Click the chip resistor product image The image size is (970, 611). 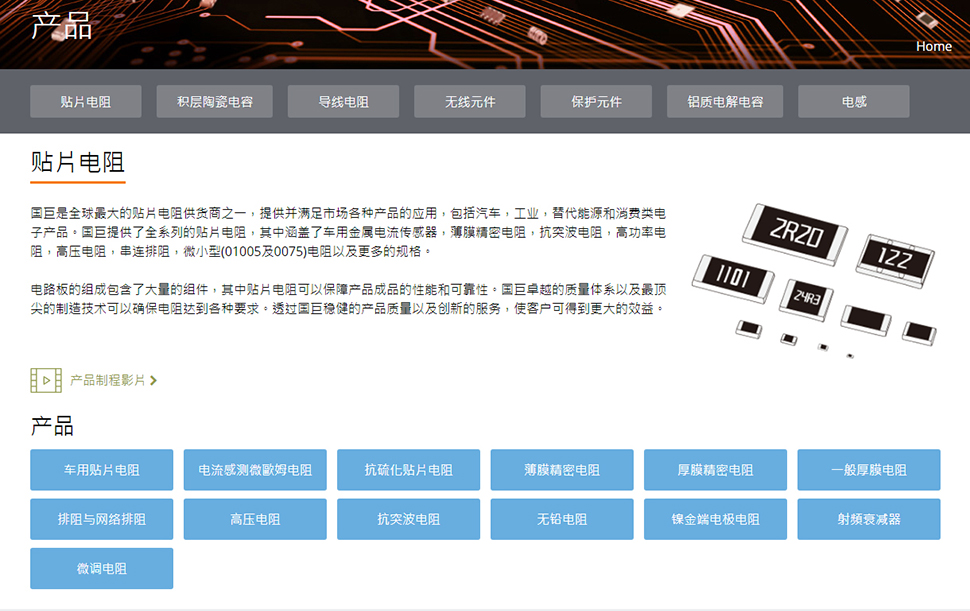point(814,277)
